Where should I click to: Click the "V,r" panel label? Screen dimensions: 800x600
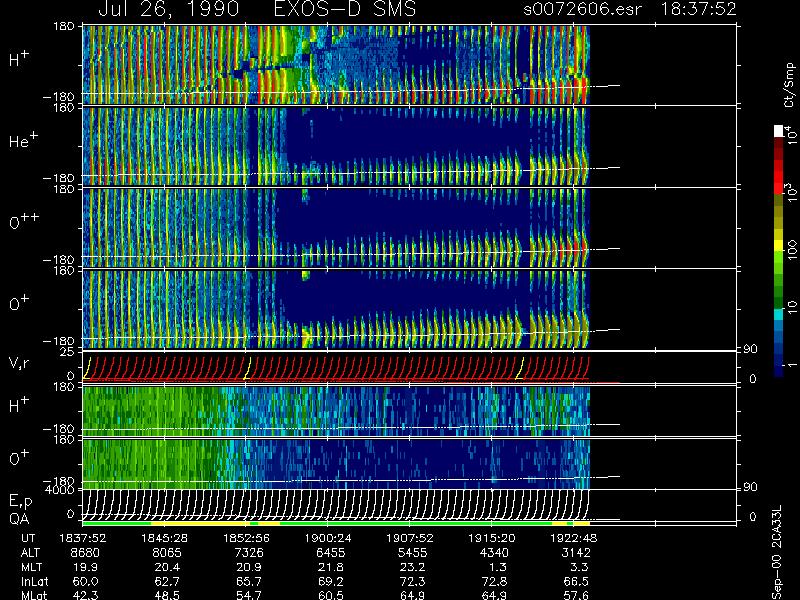[x=19, y=363]
